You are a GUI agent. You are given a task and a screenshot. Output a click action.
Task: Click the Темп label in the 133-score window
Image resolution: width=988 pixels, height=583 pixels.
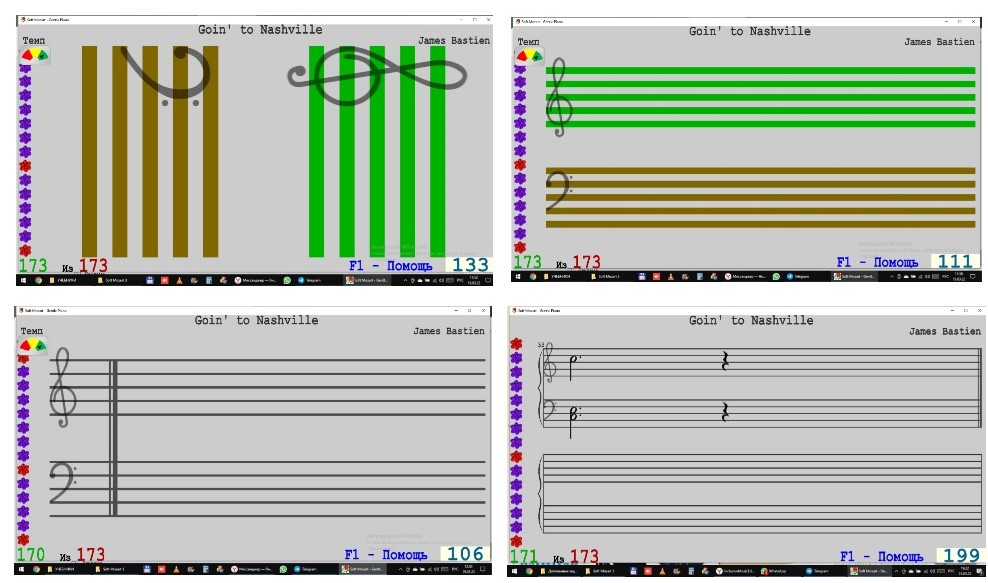(x=34, y=40)
